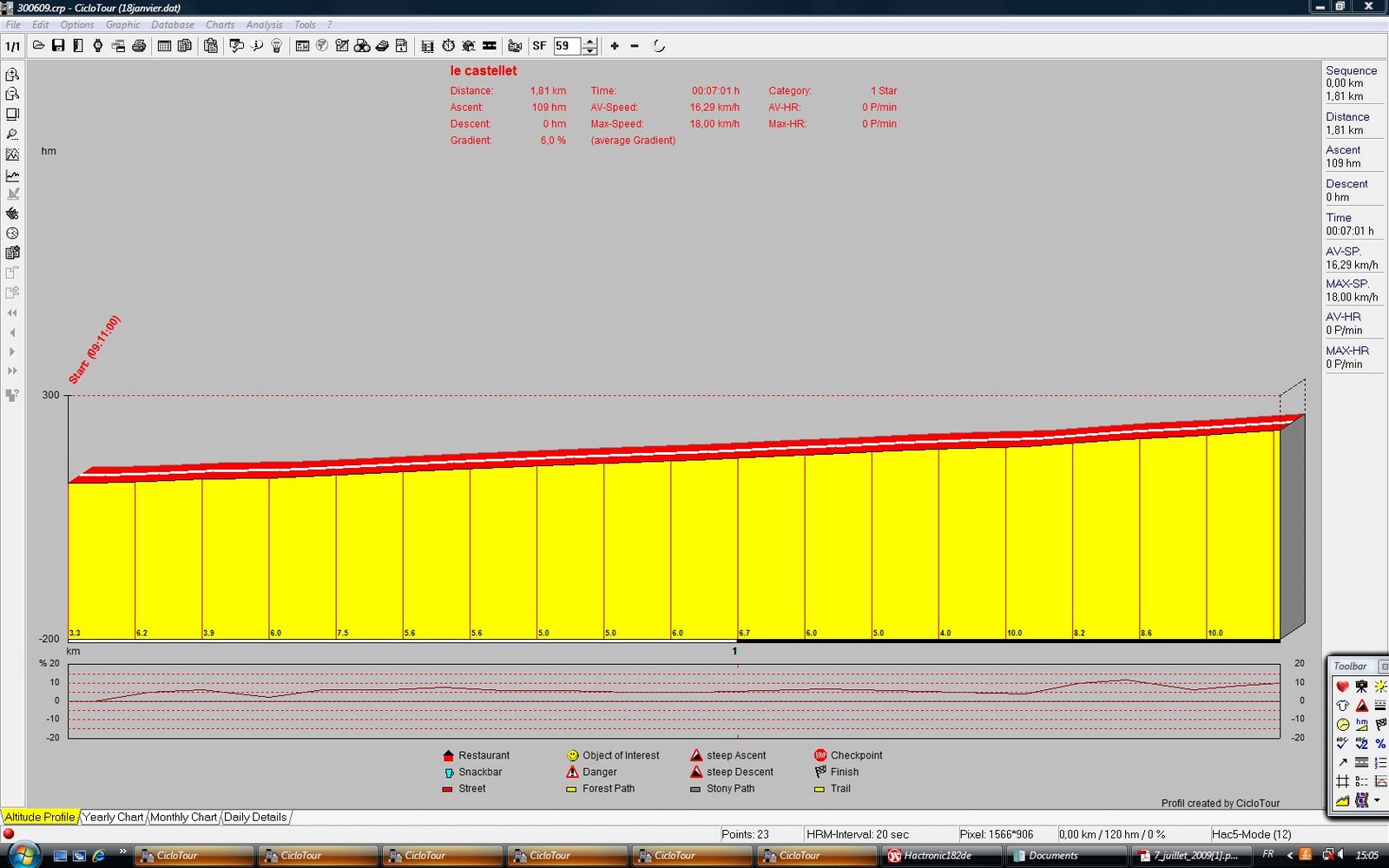Click the red steep ascent triangle in the floating Toolbar
Image resolution: width=1389 pixels, height=868 pixels.
(x=1361, y=706)
